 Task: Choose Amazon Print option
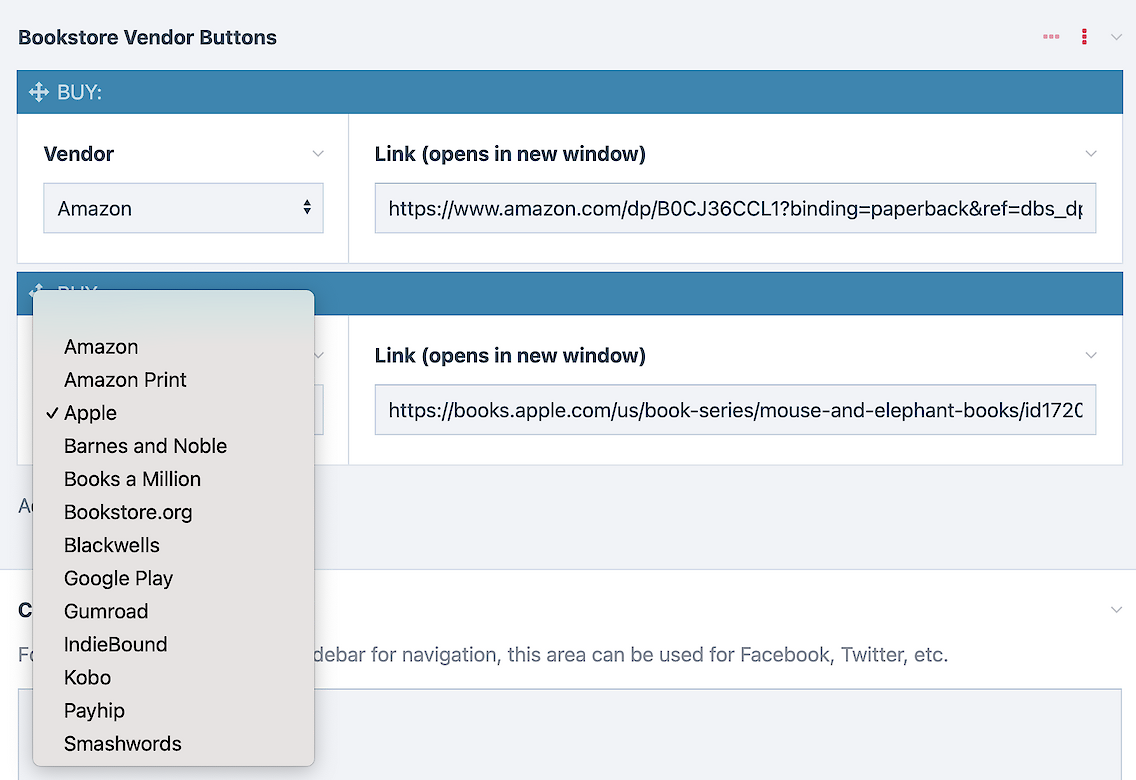pyautogui.click(x=125, y=380)
